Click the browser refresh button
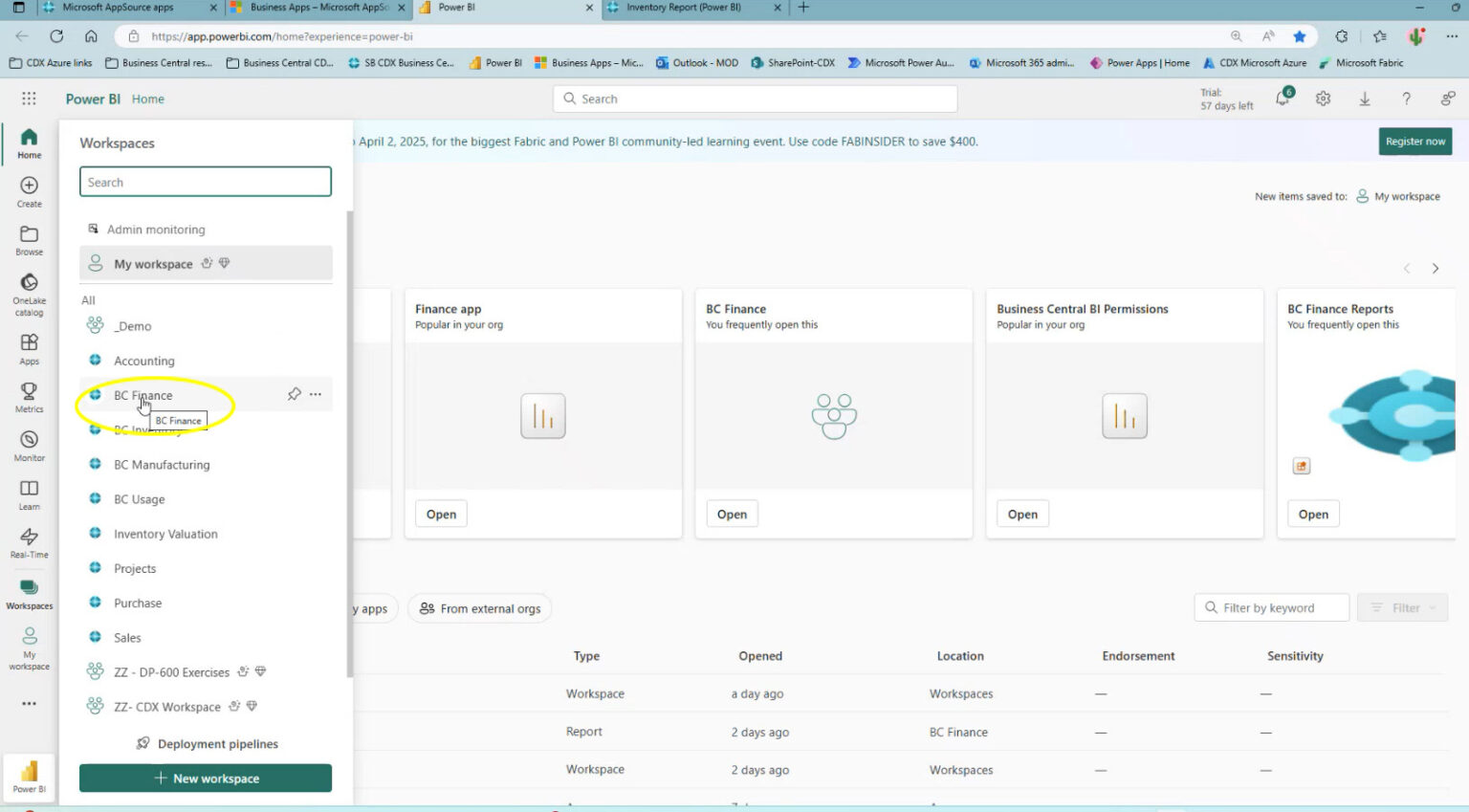This screenshot has height=812, width=1469. 56,36
